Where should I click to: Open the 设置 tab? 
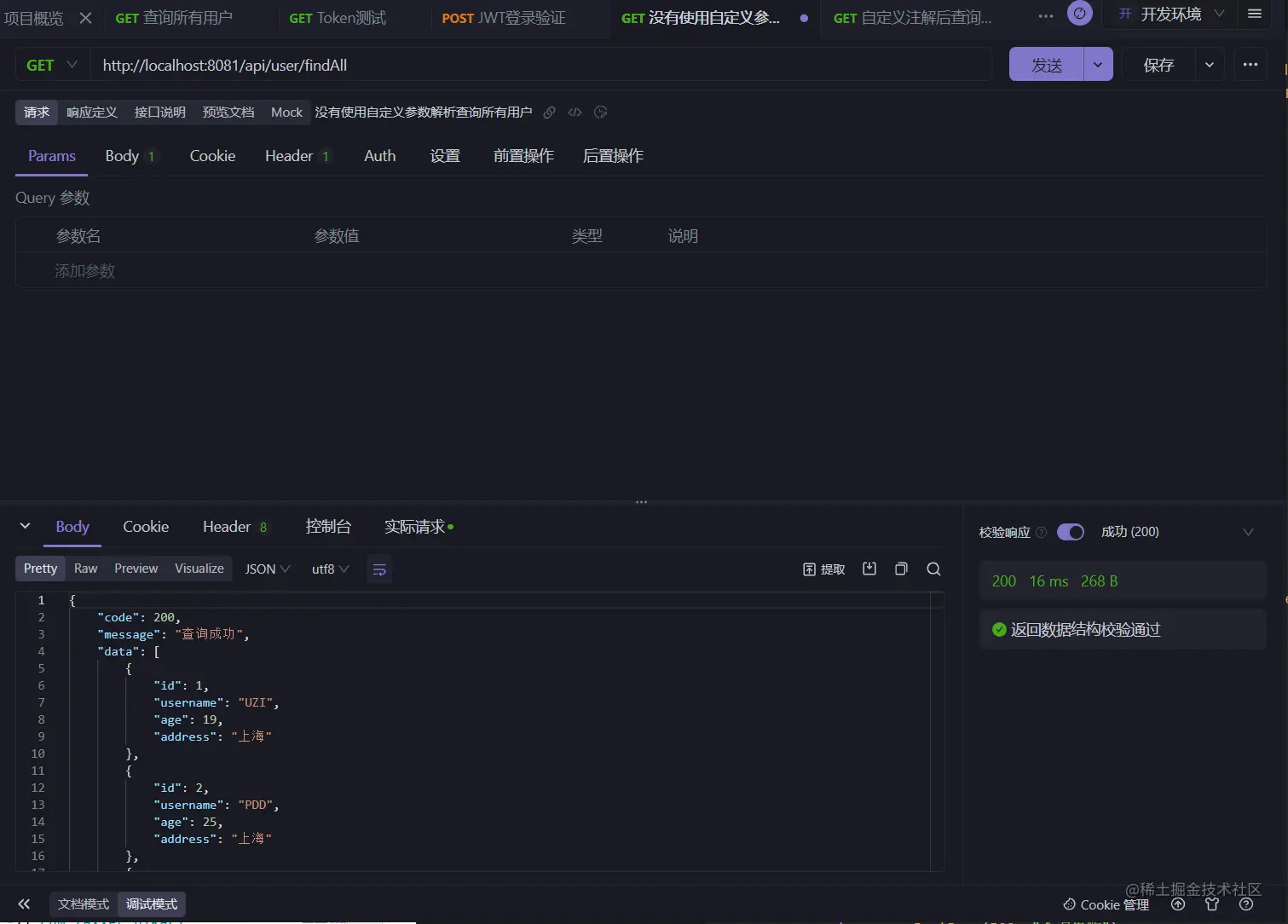tap(445, 156)
